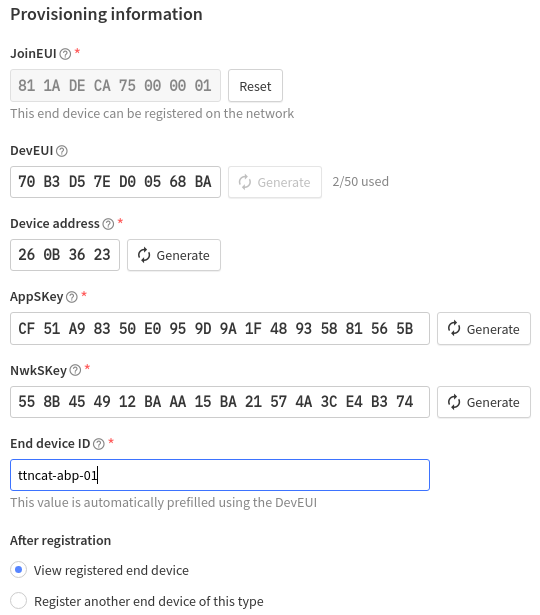Focus the End device ID text field
Viewport: 540px width, 615px height.
[220, 475]
